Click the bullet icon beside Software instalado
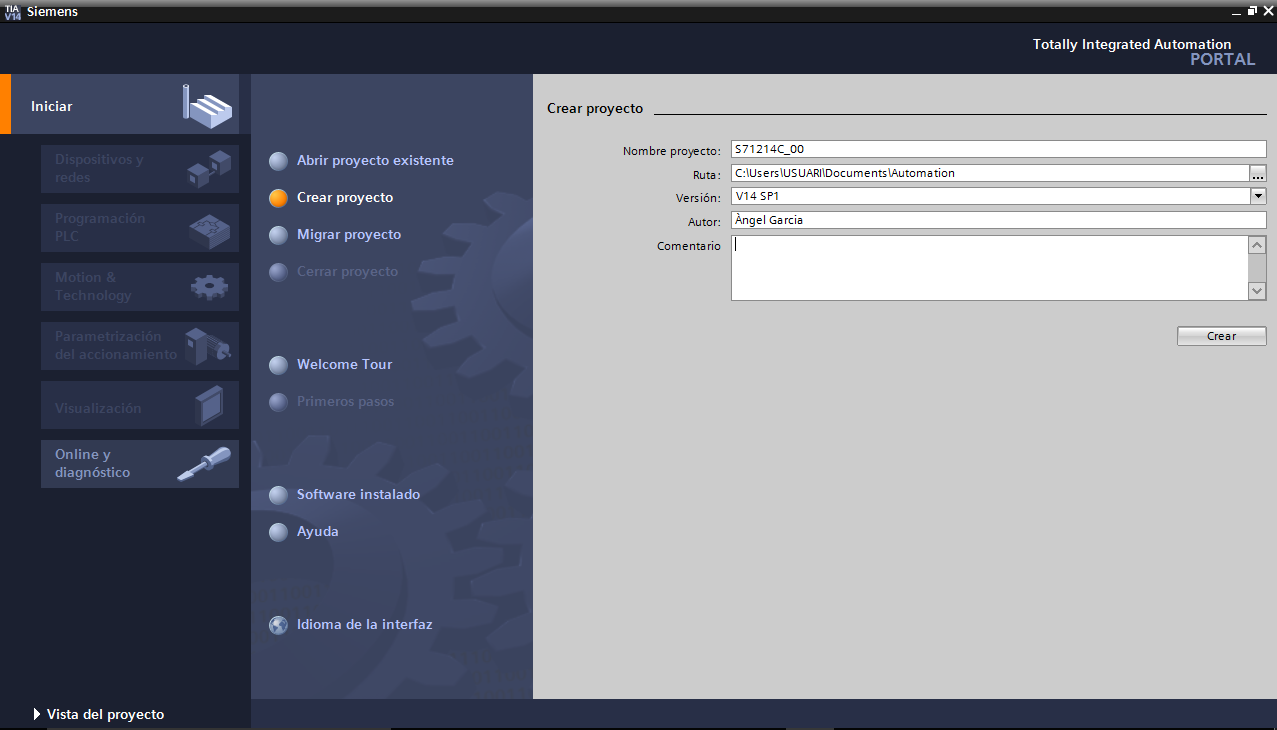 tap(278, 495)
